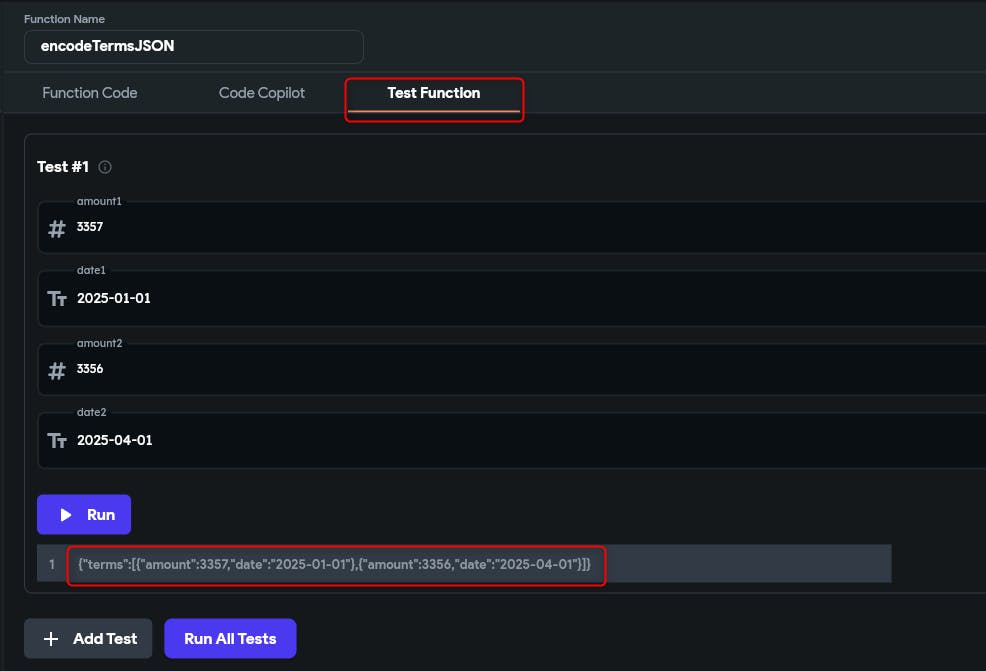986x671 pixels.
Task: Click the text type icon for date1
Action: pyautogui.click(x=57, y=299)
